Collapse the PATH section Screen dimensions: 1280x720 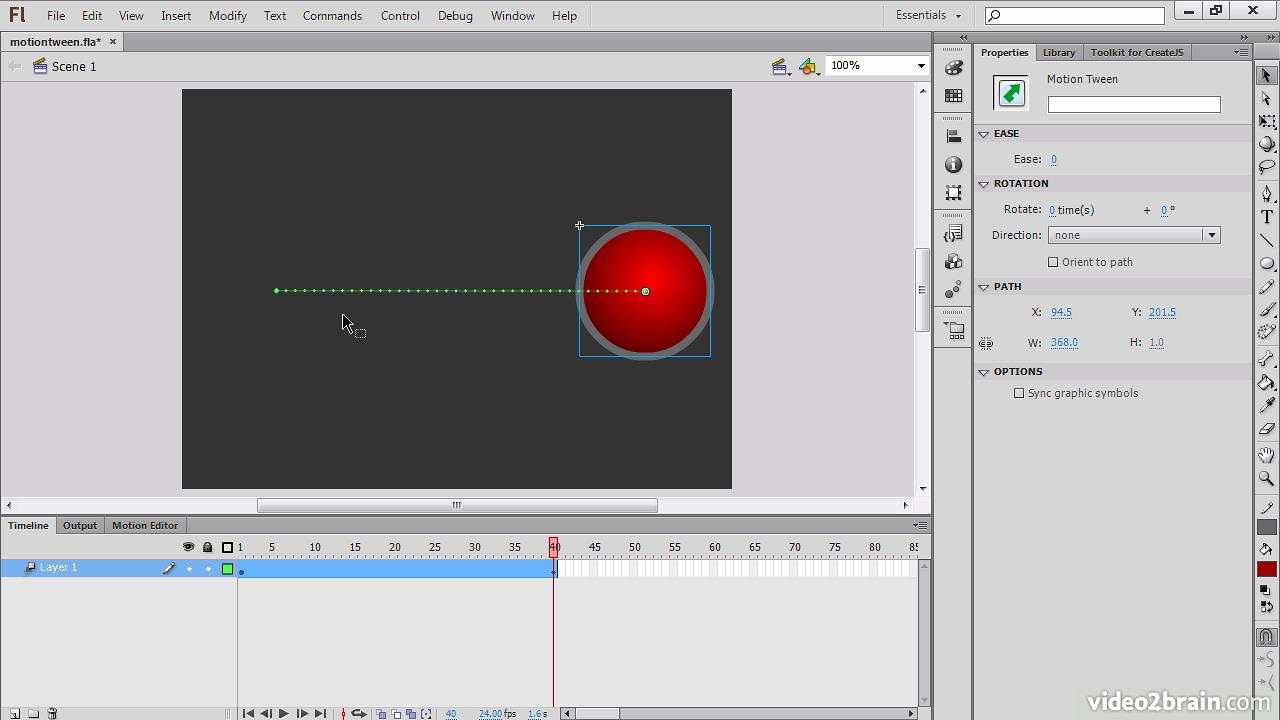(984, 286)
